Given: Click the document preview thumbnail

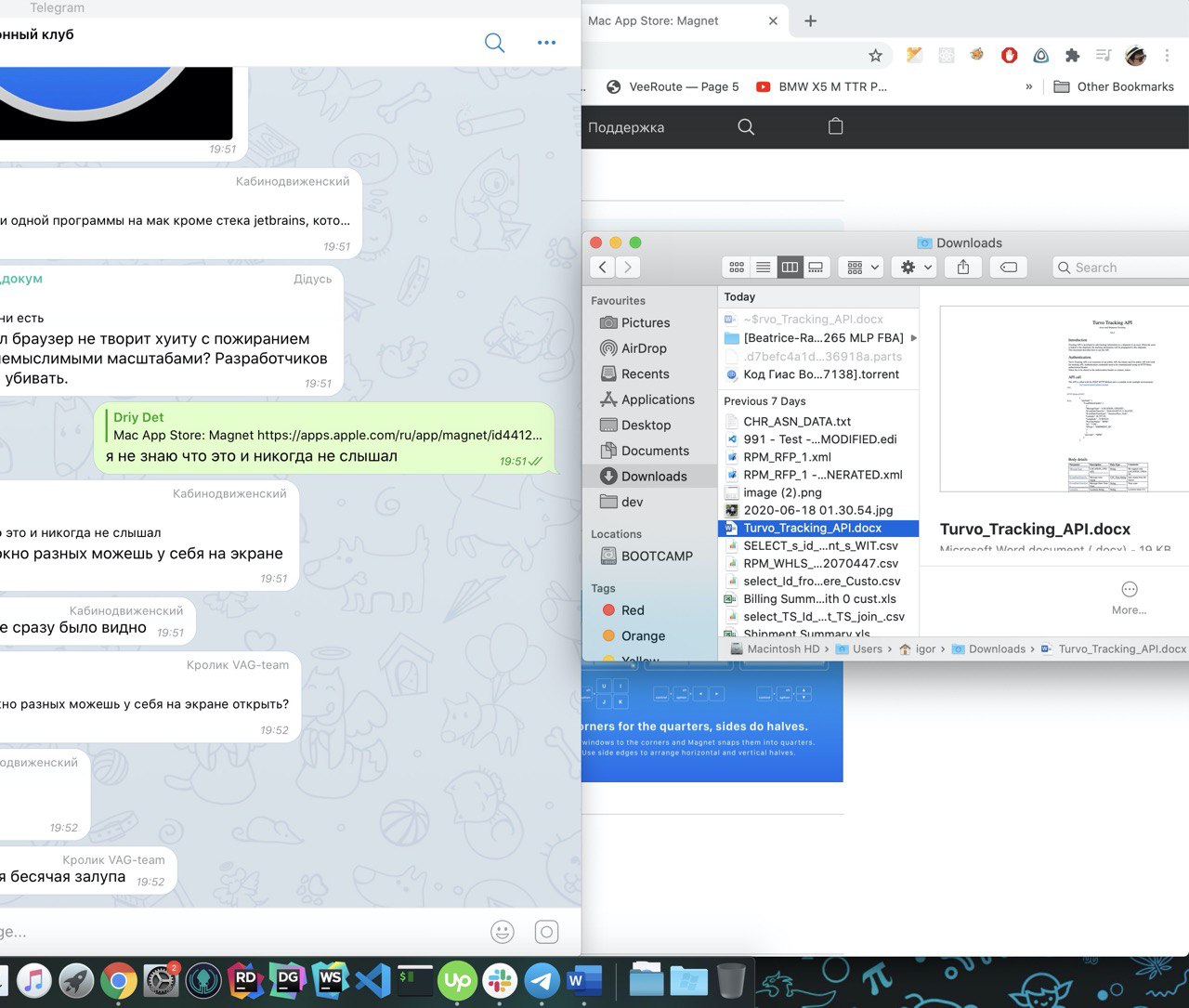Looking at the screenshot, I should 1065,399.
